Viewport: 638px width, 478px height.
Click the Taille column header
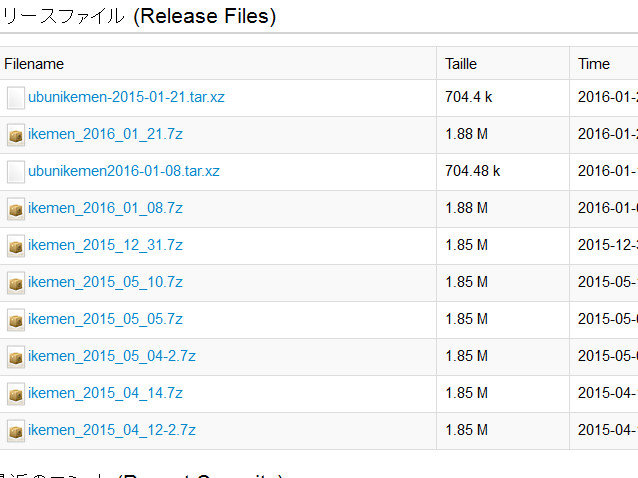[x=461, y=63]
